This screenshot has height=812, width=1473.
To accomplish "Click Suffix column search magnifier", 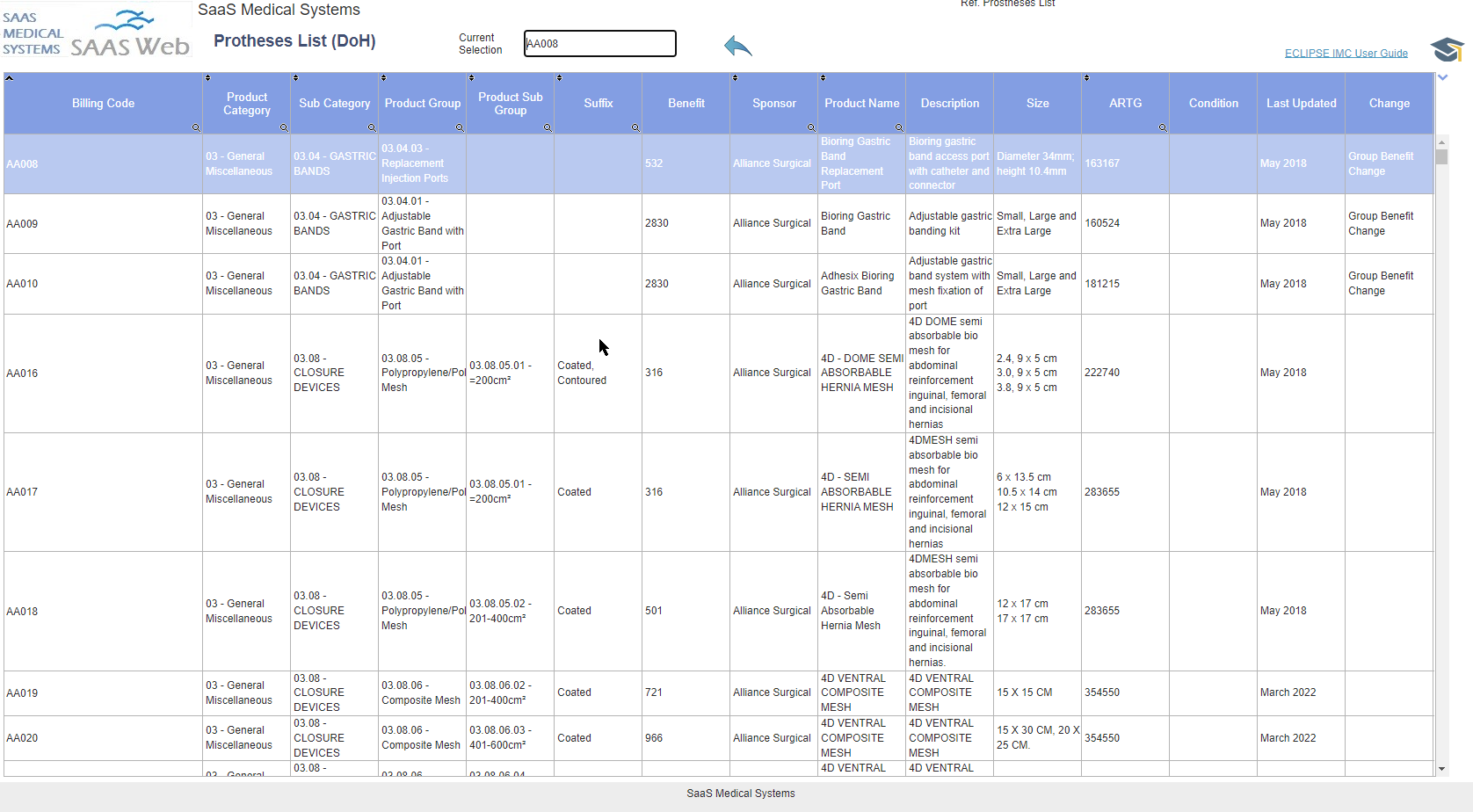I will point(635,127).
